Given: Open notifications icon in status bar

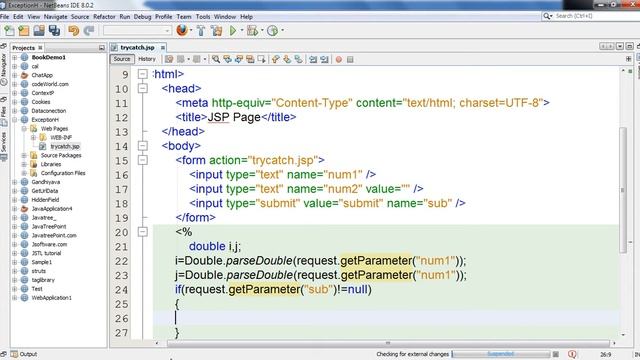Looking at the screenshot, I should pyautogui.click(x=572, y=354).
